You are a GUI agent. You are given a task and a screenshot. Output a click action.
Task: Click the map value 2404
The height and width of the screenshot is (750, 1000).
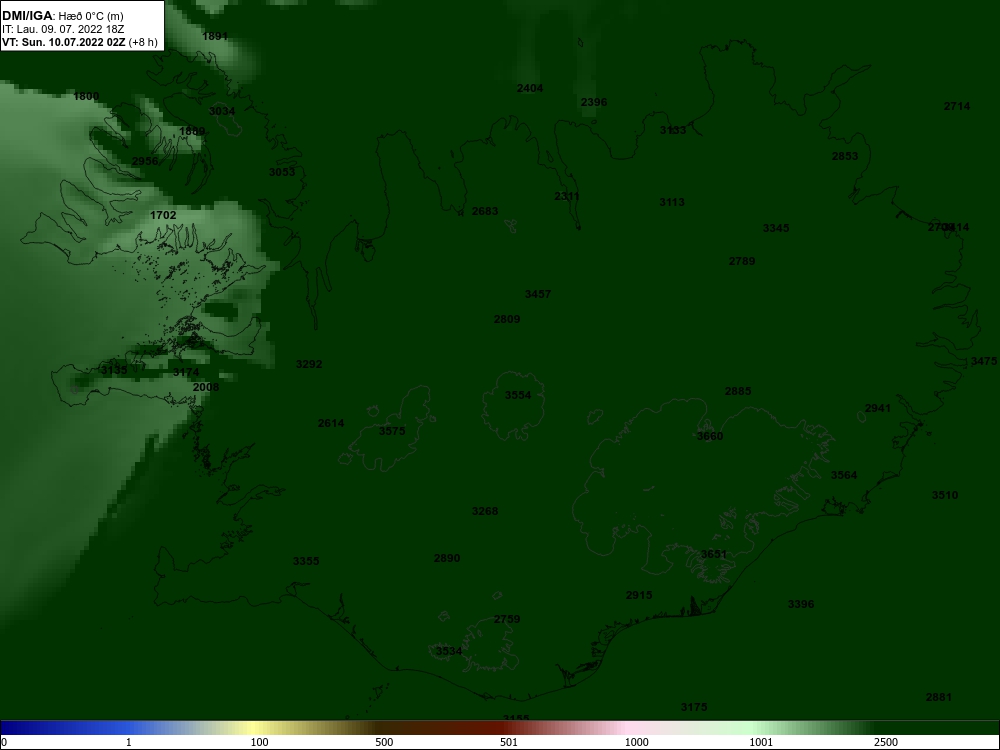tap(530, 88)
